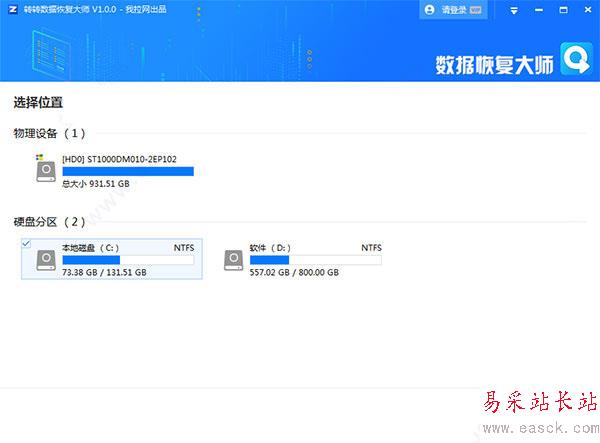
Task: Click the HD0 disk usage bar
Action: (x=128, y=171)
